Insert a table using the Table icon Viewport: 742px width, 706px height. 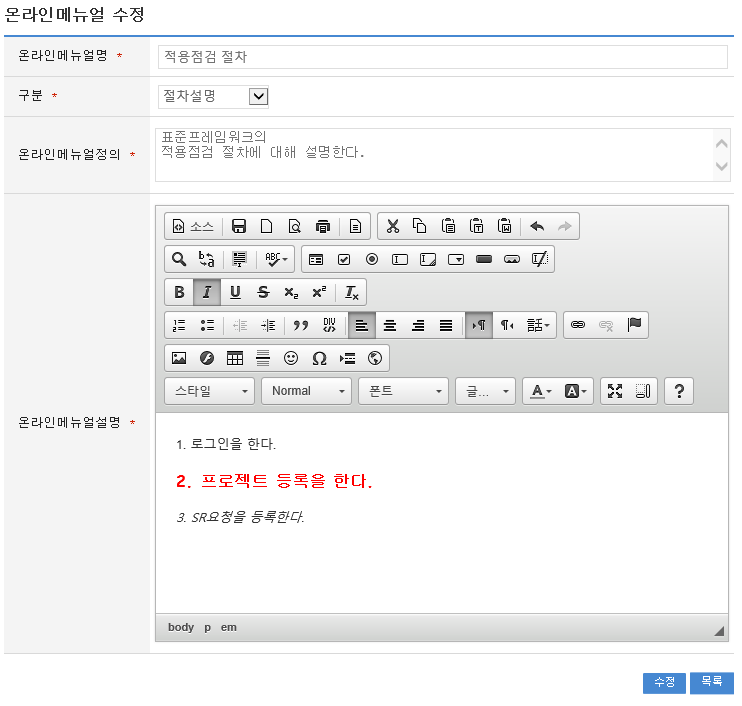point(235,358)
